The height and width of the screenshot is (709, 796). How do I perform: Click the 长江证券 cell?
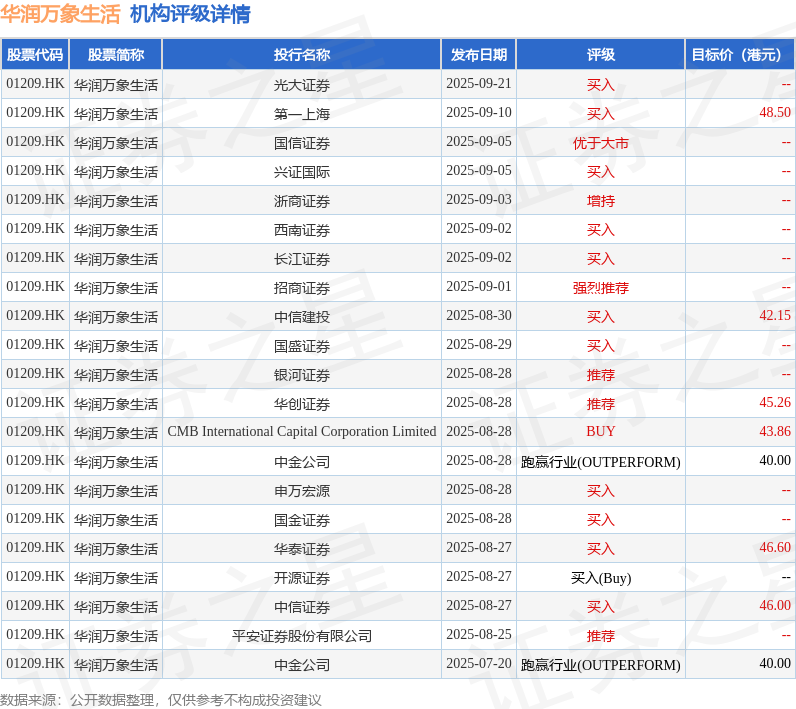tap(302, 258)
